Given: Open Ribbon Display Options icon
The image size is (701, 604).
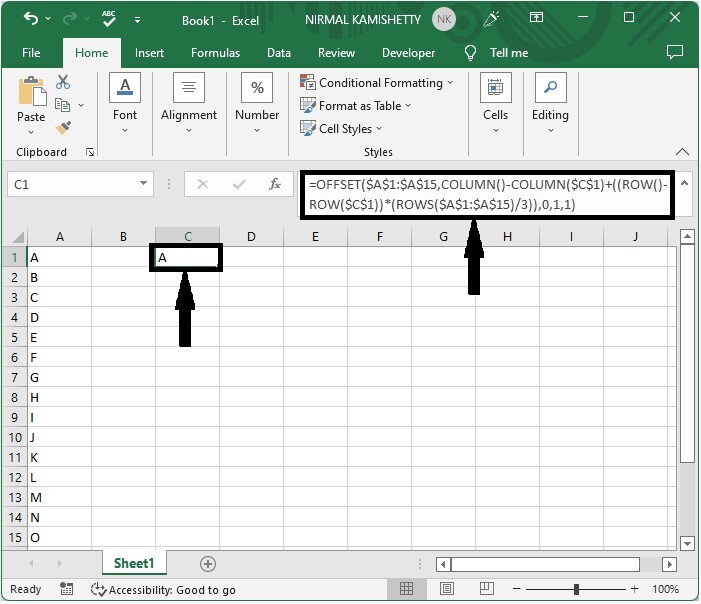Looking at the screenshot, I should pyautogui.click(x=536, y=18).
